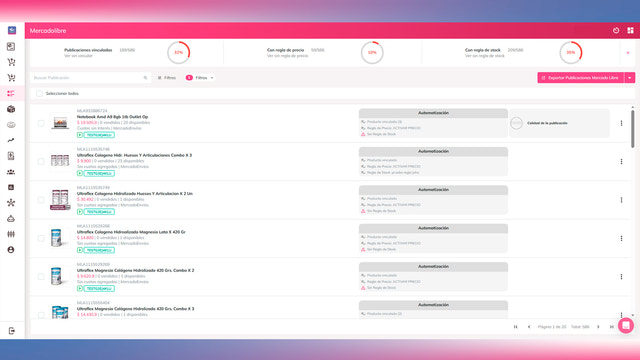The width and height of the screenshot is (640, 360).
Task: Click the logout icon at sidebar bottom
Action: click(11, 331)
